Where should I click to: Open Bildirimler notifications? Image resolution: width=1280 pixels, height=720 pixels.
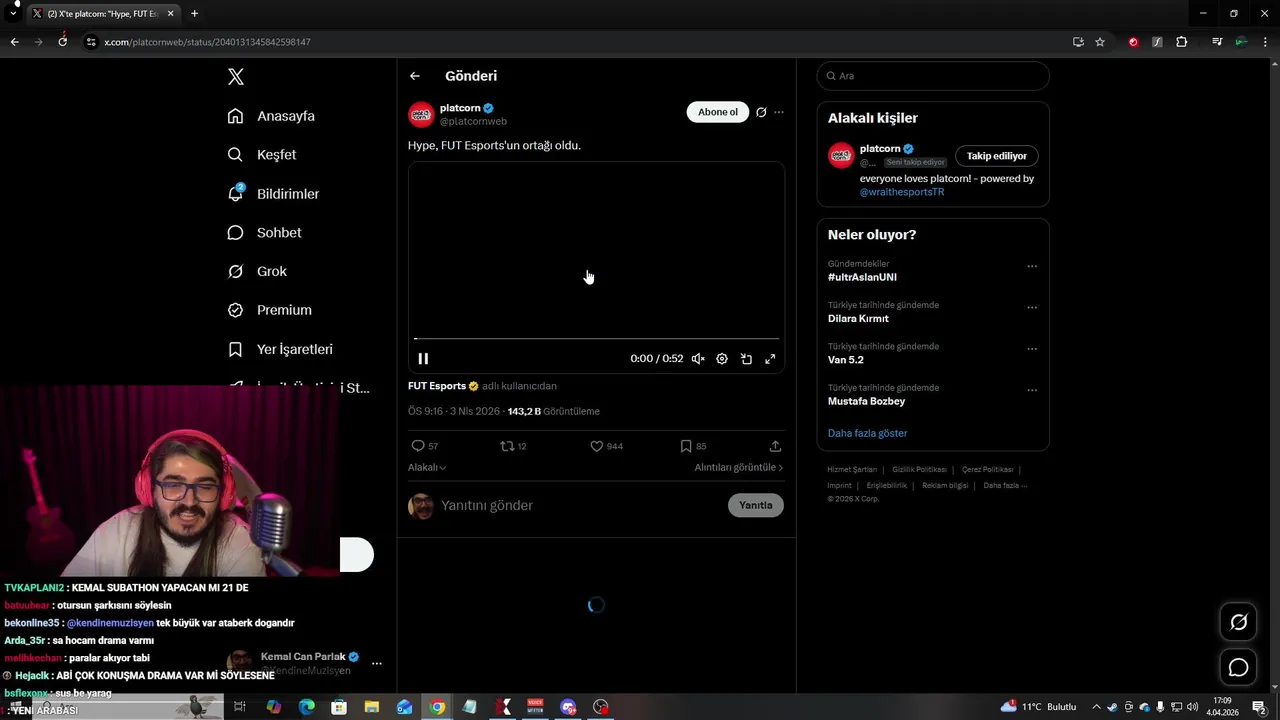pos(273,194)
